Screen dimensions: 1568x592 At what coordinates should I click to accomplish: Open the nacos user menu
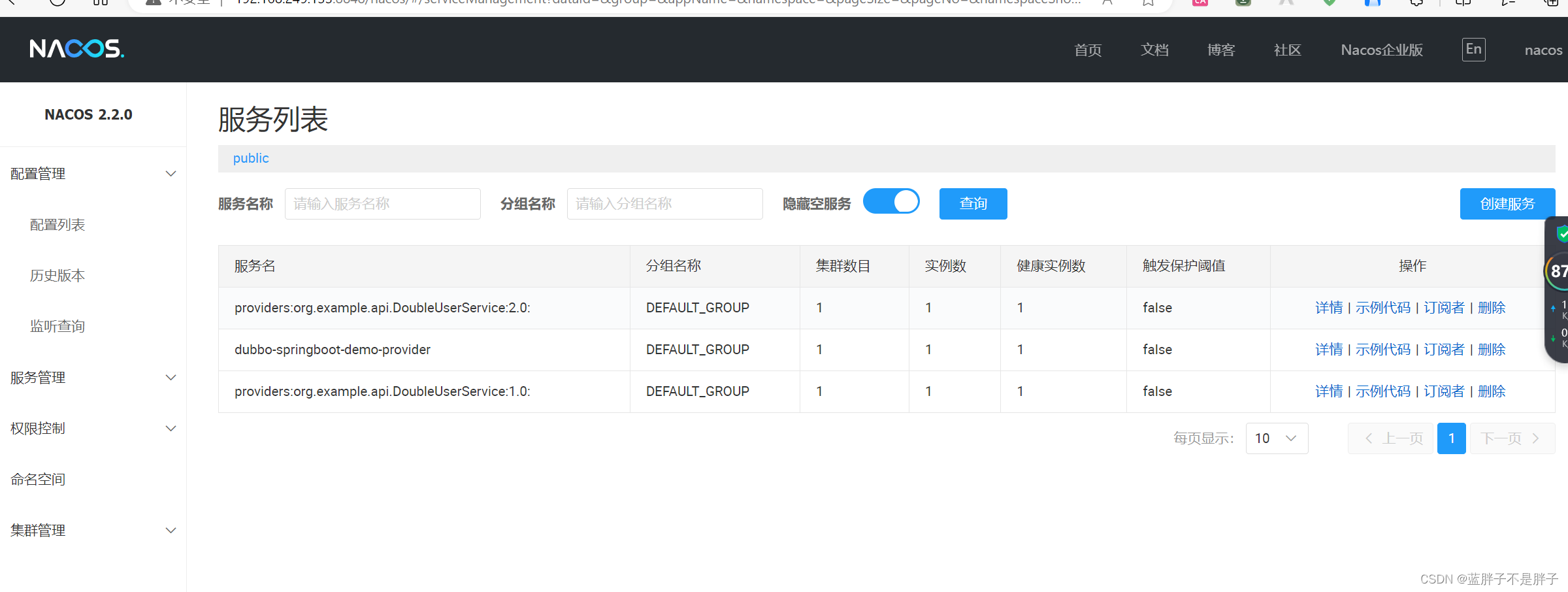1543,50
